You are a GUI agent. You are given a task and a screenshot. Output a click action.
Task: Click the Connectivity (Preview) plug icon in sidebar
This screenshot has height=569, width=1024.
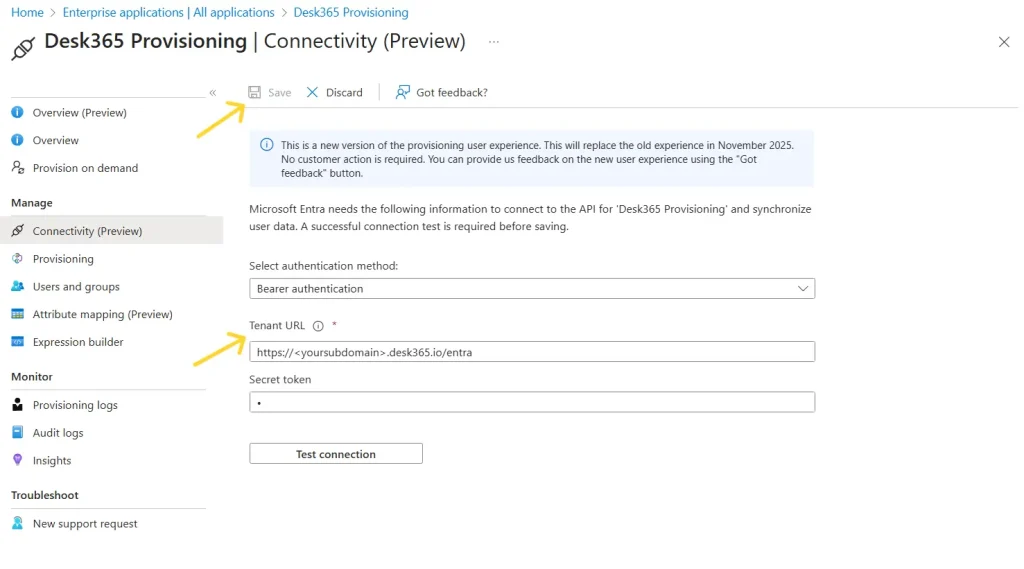18,231
